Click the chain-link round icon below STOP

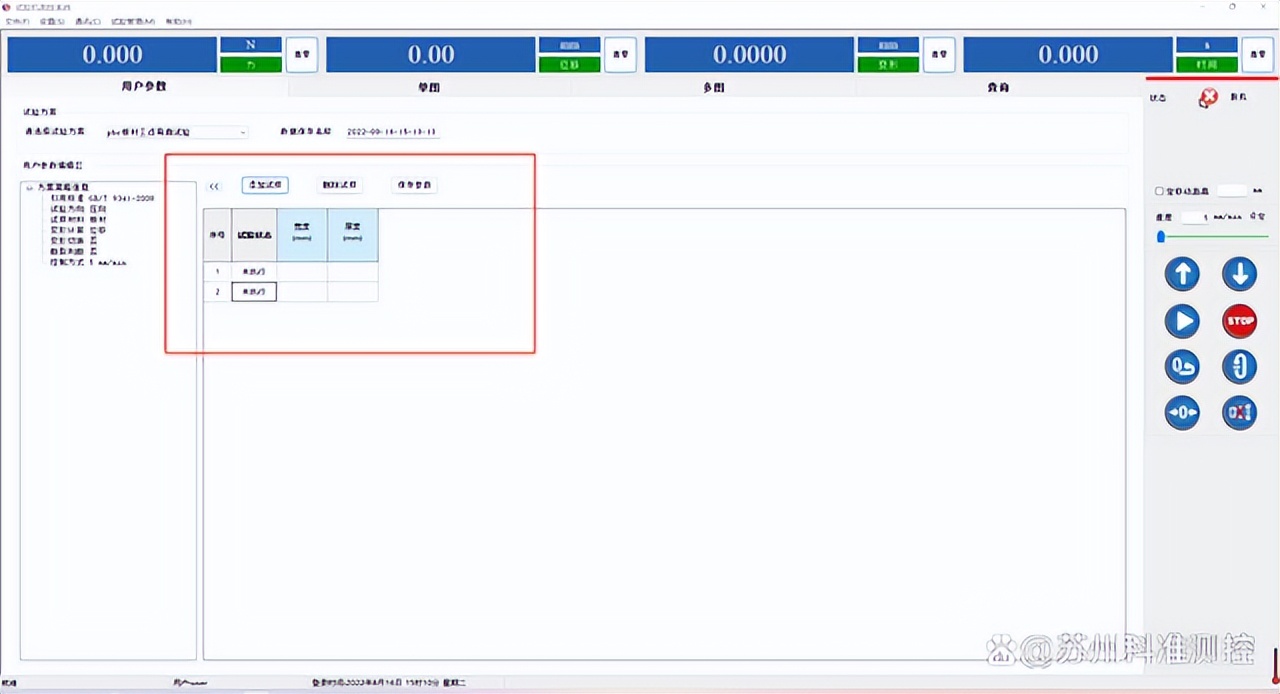[1239, 367]
